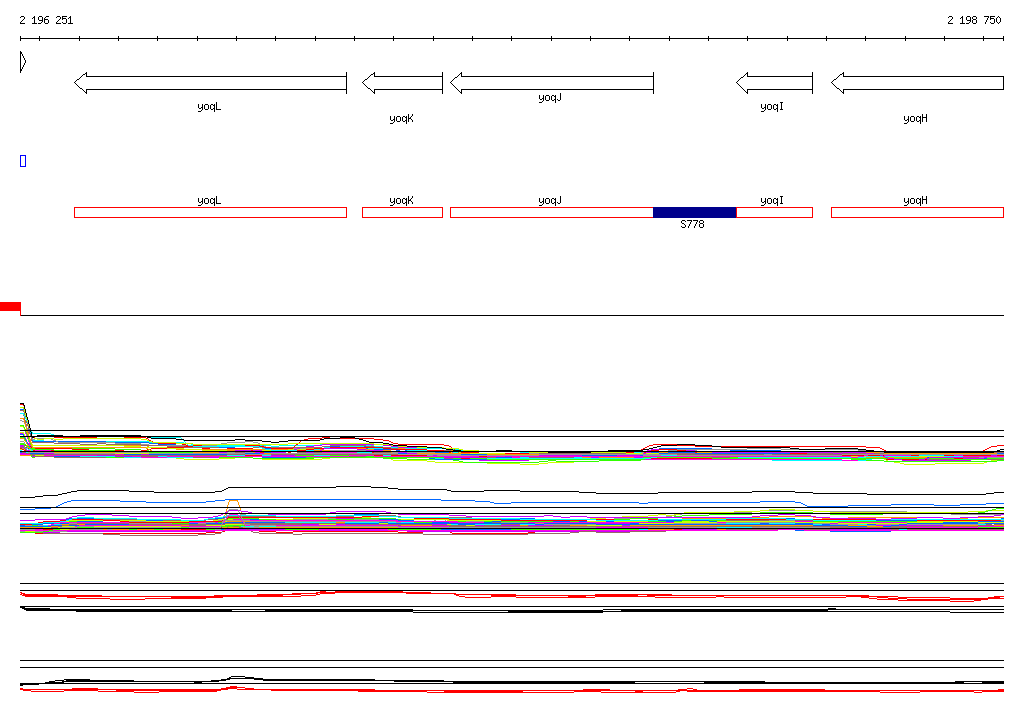
Task: Click the yoqJ label above red box
Action: (x=550, y=201)
